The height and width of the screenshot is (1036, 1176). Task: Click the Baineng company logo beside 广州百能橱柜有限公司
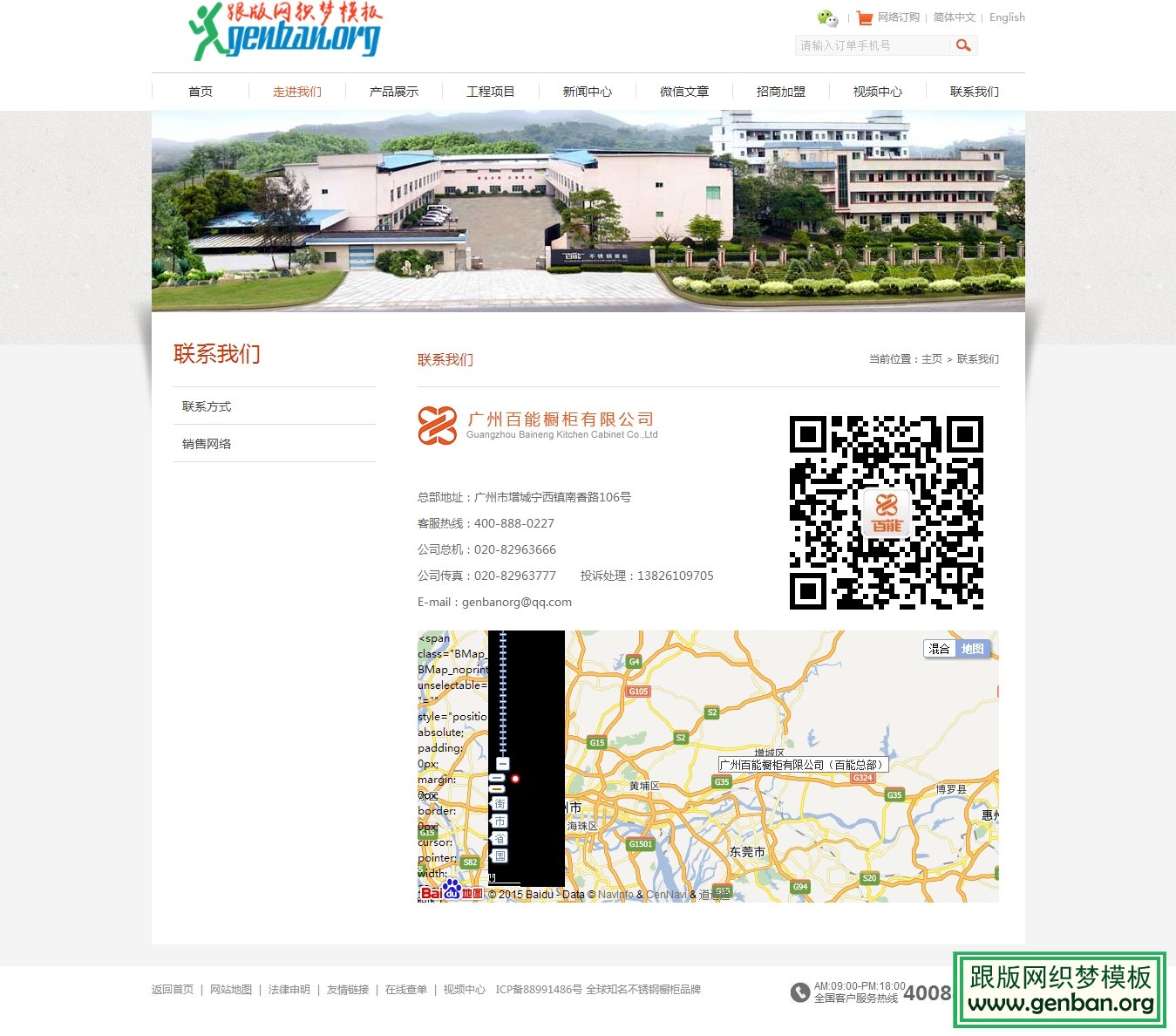(436, 426)
